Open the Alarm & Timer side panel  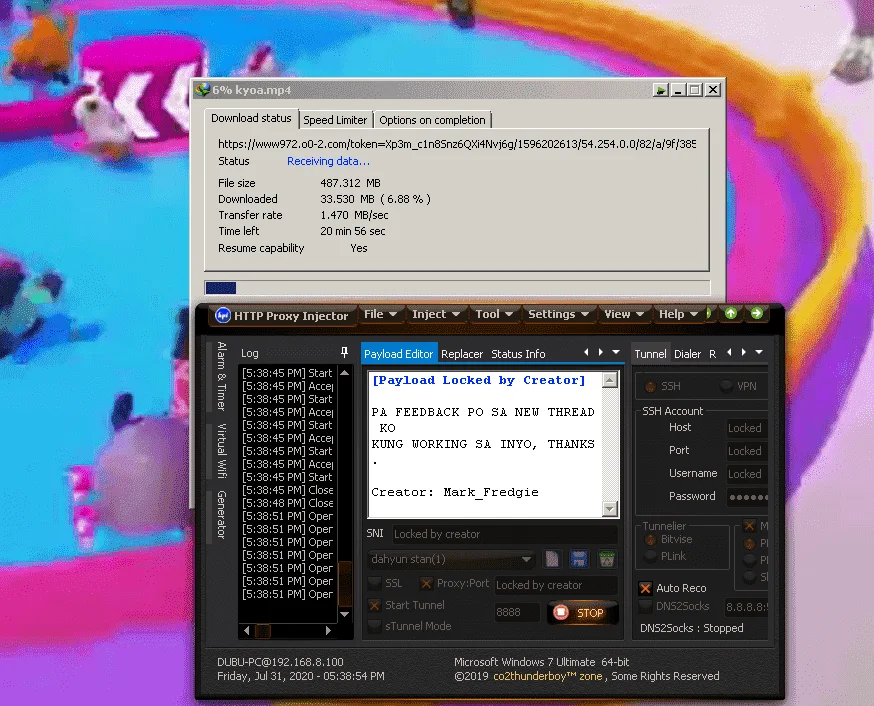coord(221,376)
